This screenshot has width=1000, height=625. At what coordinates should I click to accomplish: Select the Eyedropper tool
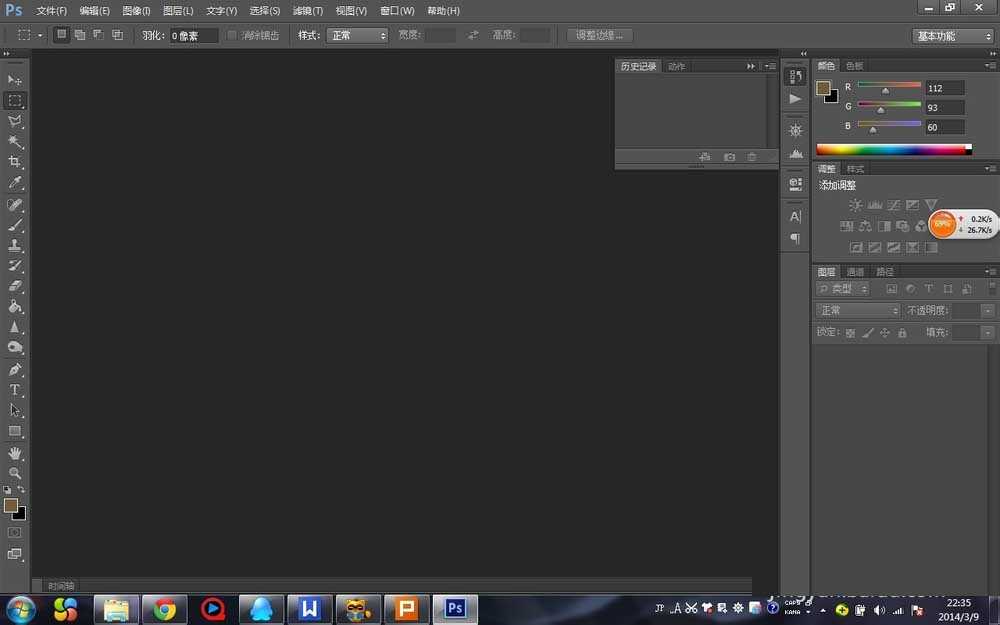pos(15,183)
